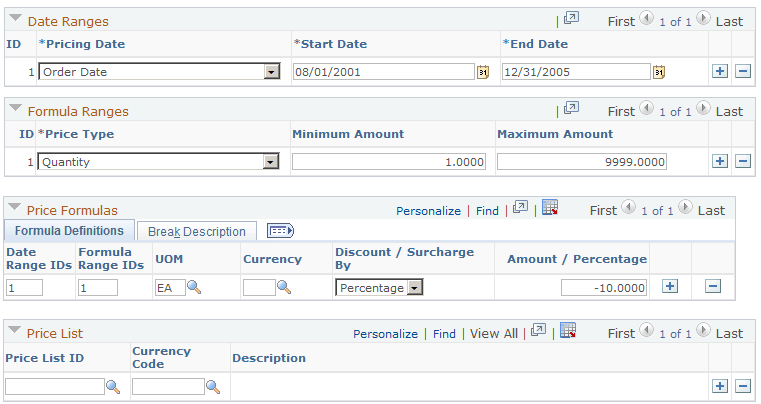Collapse the Date Ranges section
The image size is (761, 404).
point(16,18)
